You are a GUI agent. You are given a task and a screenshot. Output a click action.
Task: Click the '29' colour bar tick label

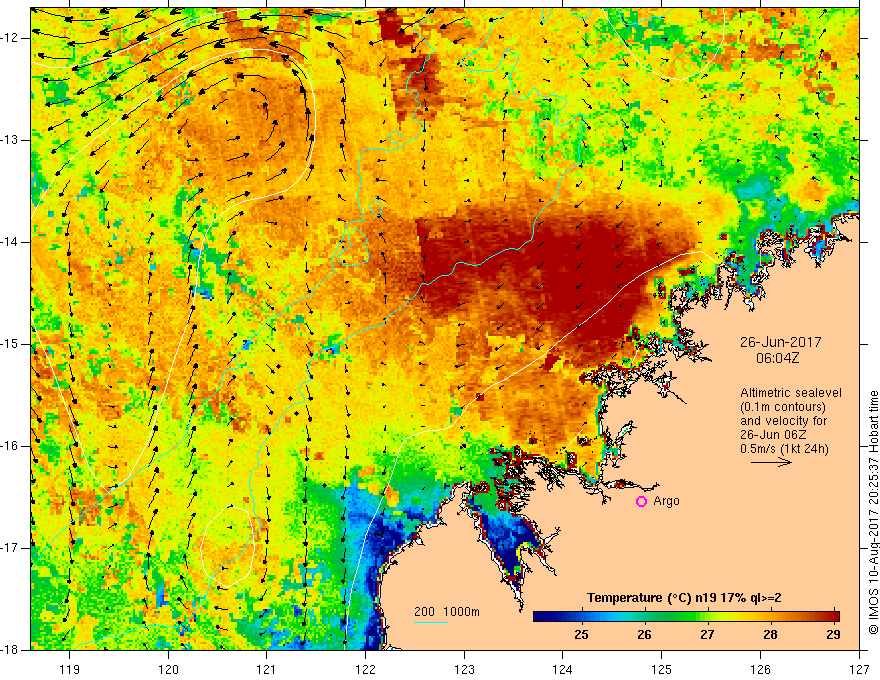coord(833,635)
